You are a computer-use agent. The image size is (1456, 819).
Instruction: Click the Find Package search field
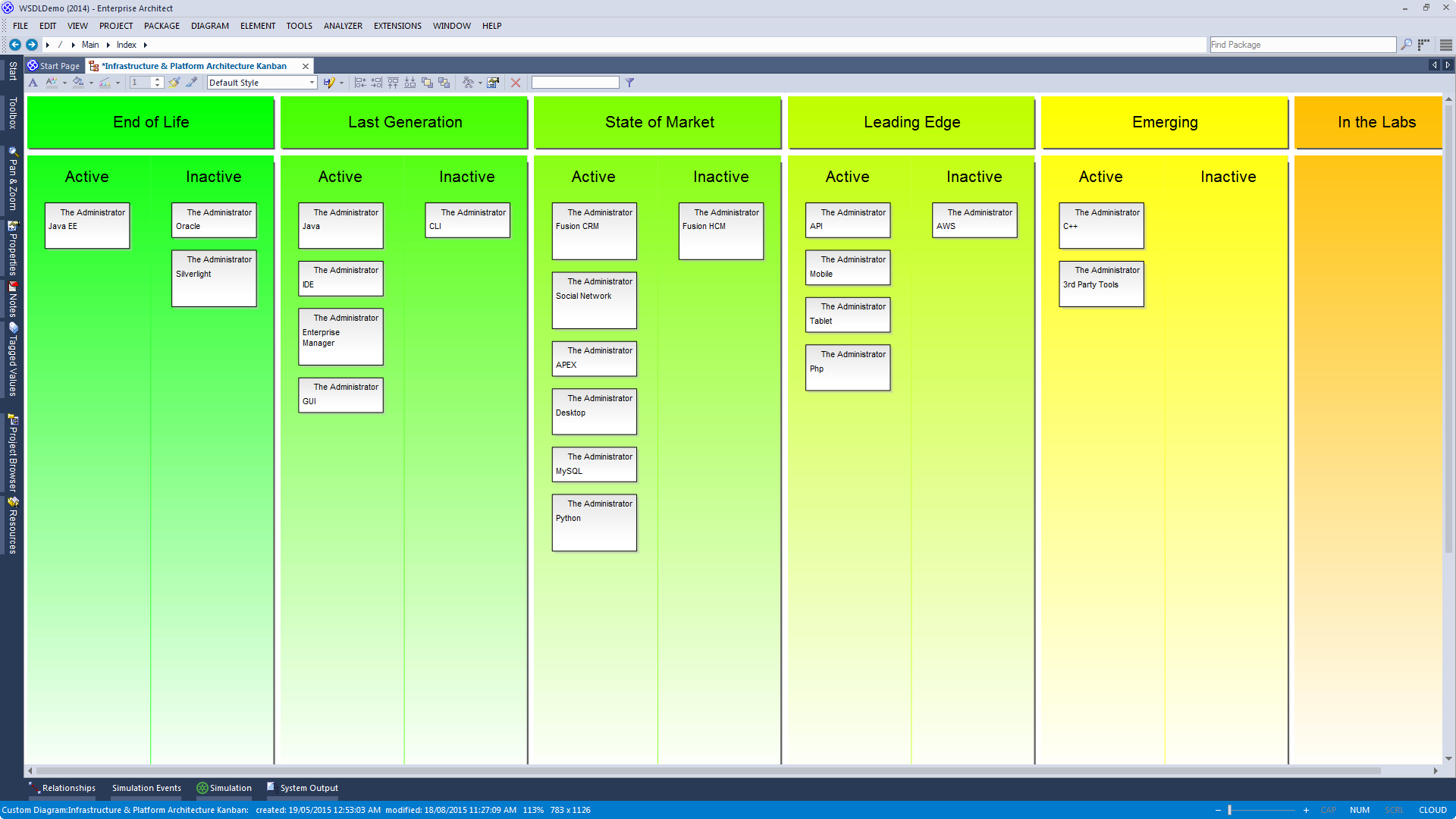(x=1302, y=45)
